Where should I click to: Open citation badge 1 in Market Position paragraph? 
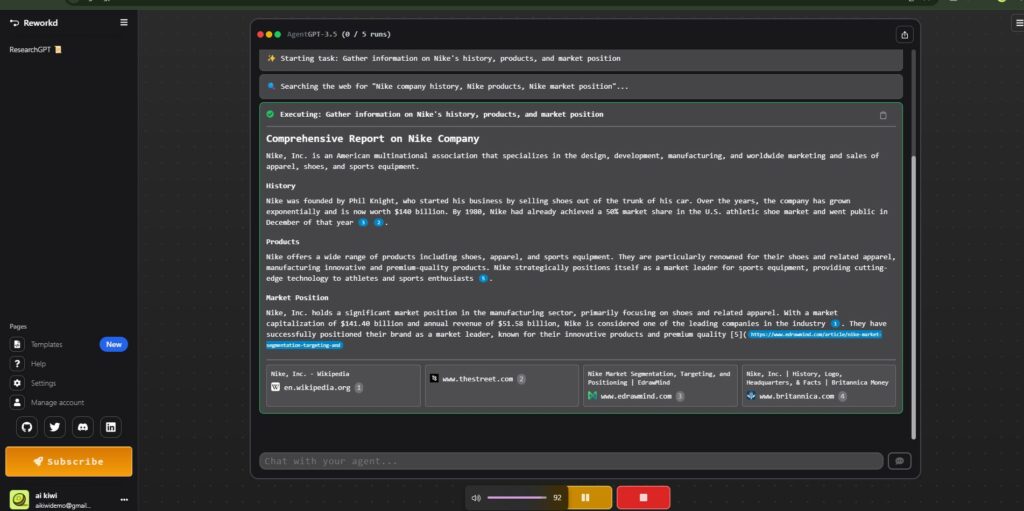point(835,323)
